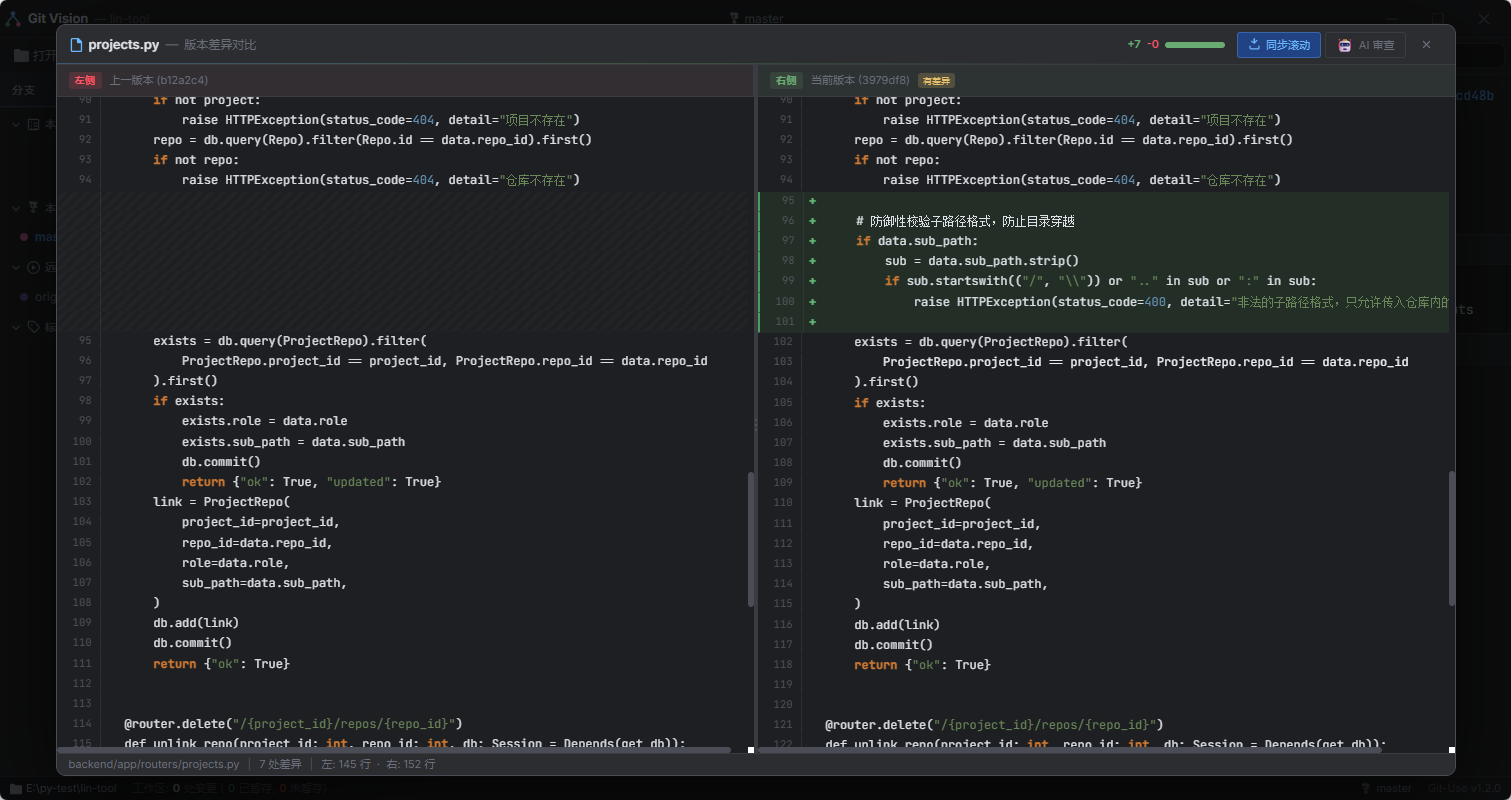Click the added comment 防御性校验子路径格式
Image resolution: width=1511 pixels, height=800 pixels.
(x=965, y=221)
